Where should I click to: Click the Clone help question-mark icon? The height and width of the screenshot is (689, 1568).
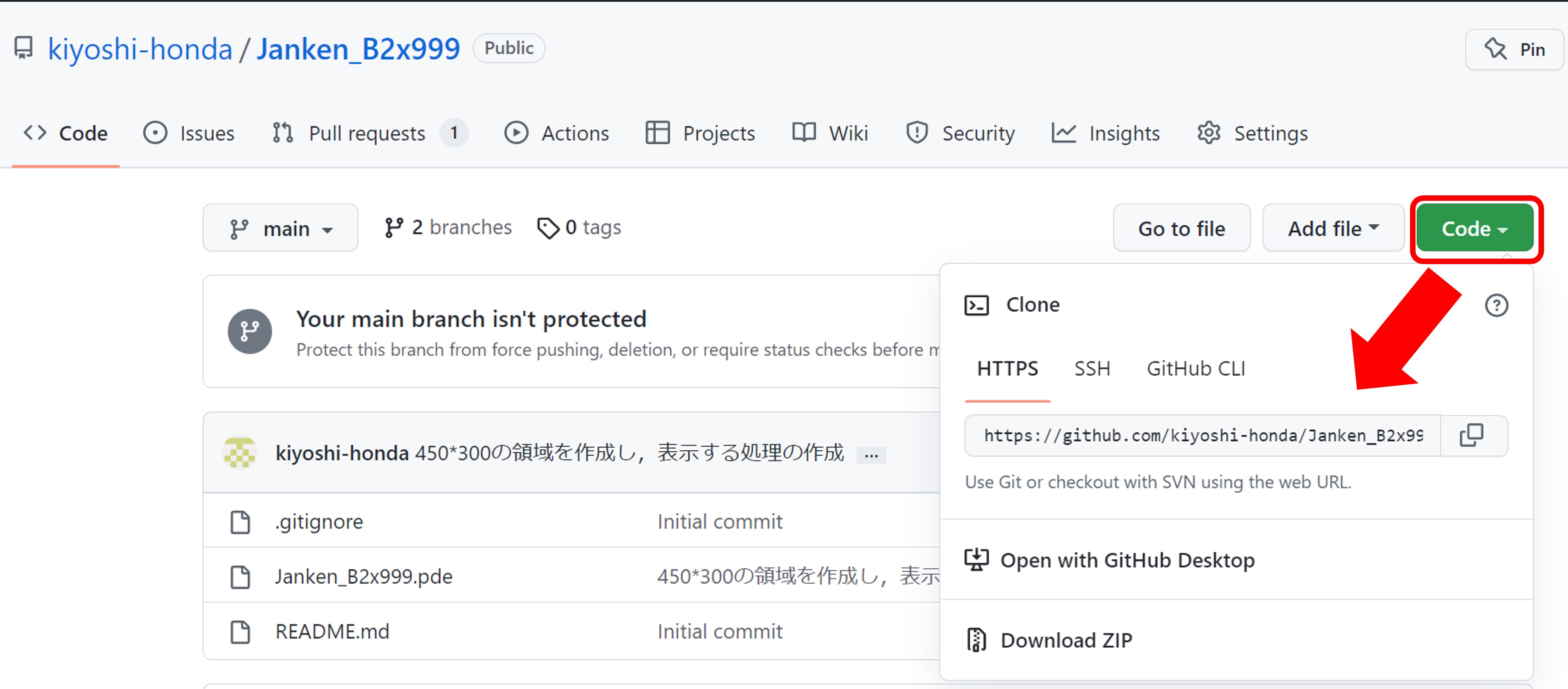pyautogui.click(x=1496, y=305)
